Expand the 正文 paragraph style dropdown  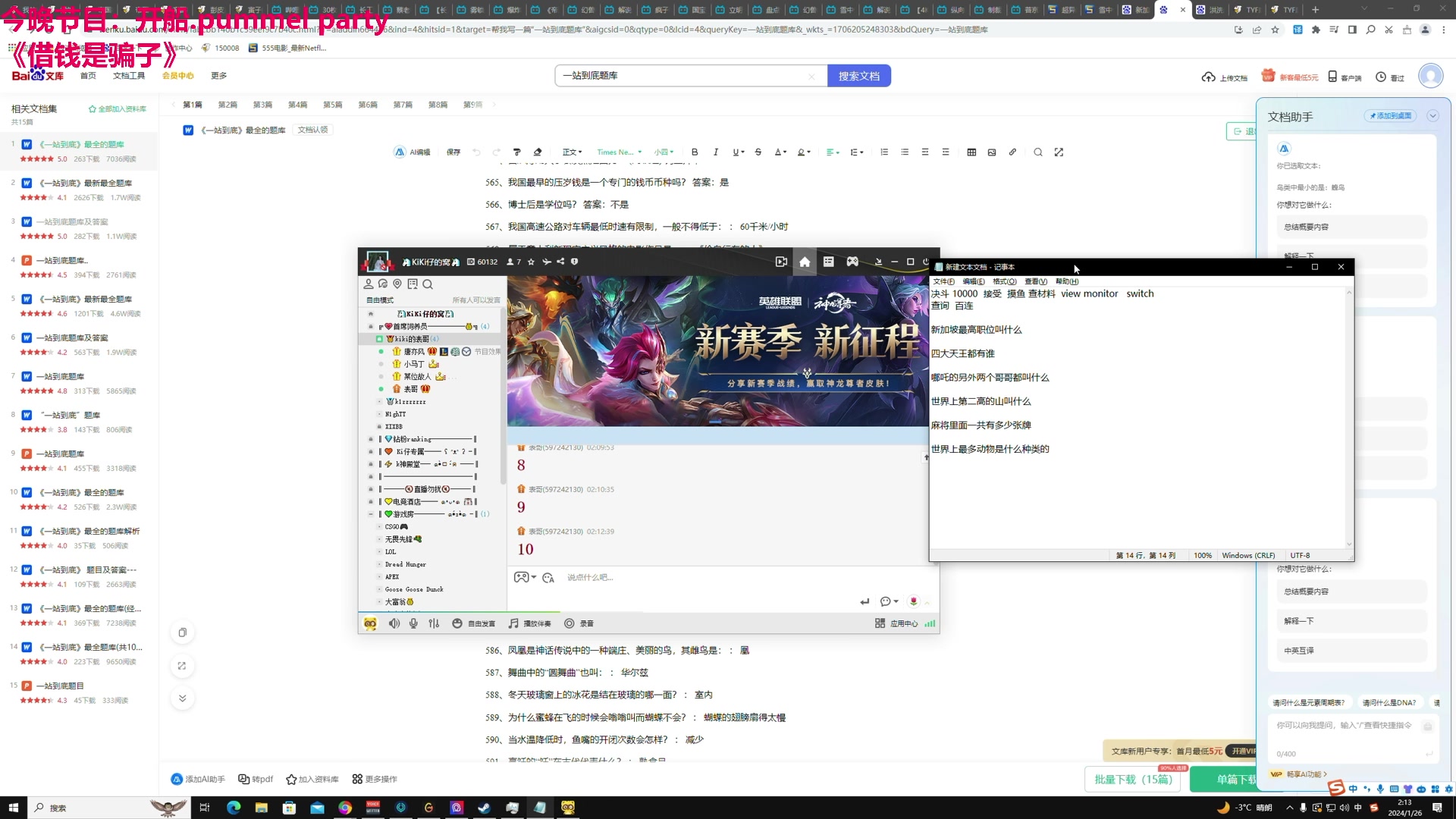[x=572, y=152]
